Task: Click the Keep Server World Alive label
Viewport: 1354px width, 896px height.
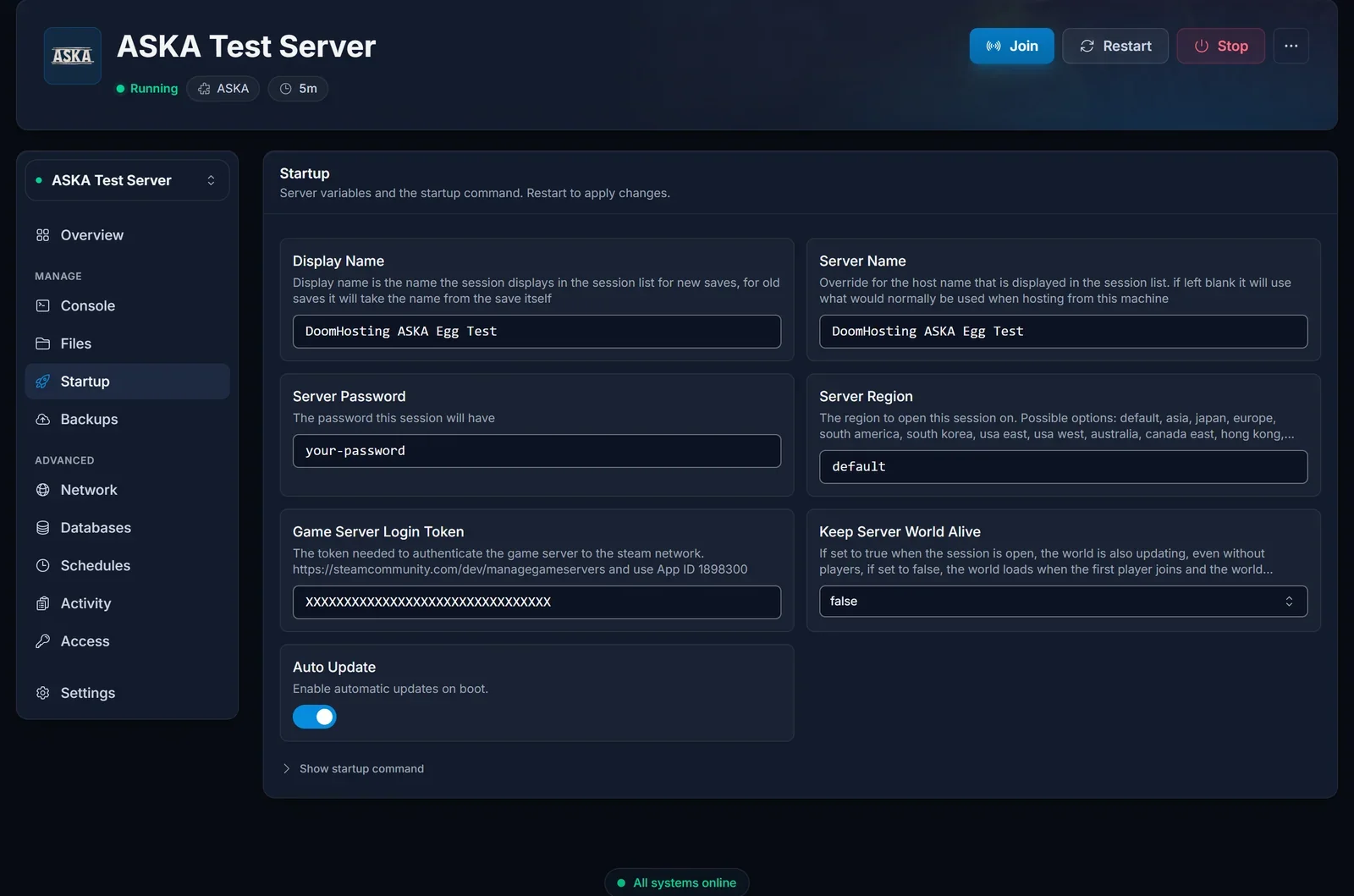Action: click(x=900, y=531)
